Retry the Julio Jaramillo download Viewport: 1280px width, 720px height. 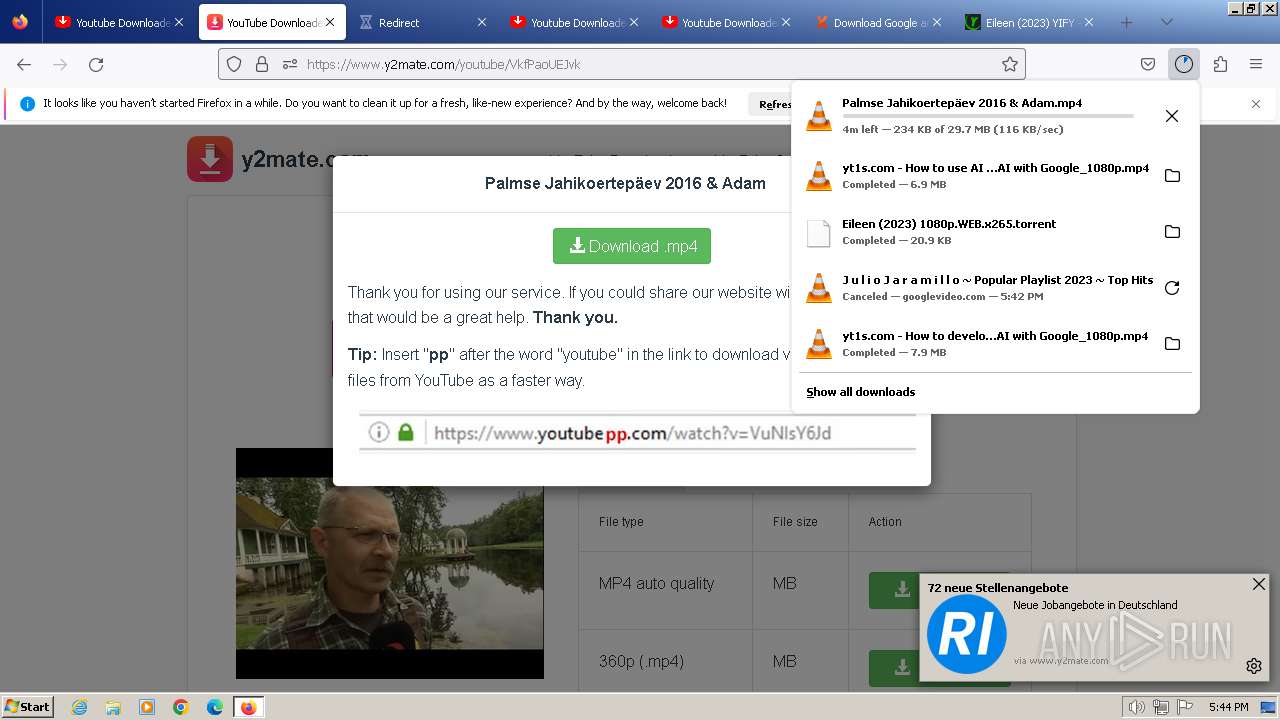pos(1172,288)
